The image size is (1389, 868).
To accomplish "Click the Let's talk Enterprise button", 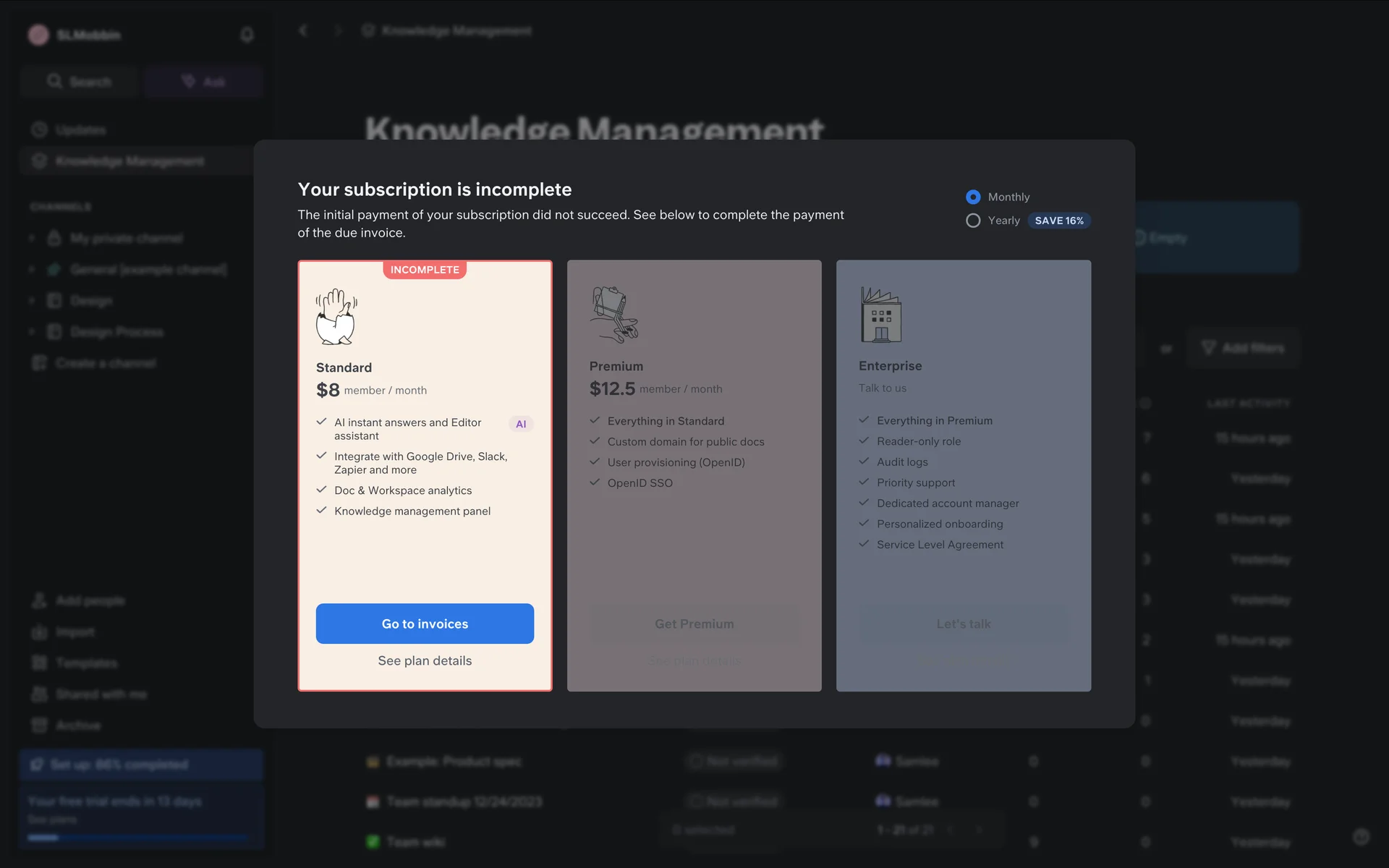I will [964, 624].
